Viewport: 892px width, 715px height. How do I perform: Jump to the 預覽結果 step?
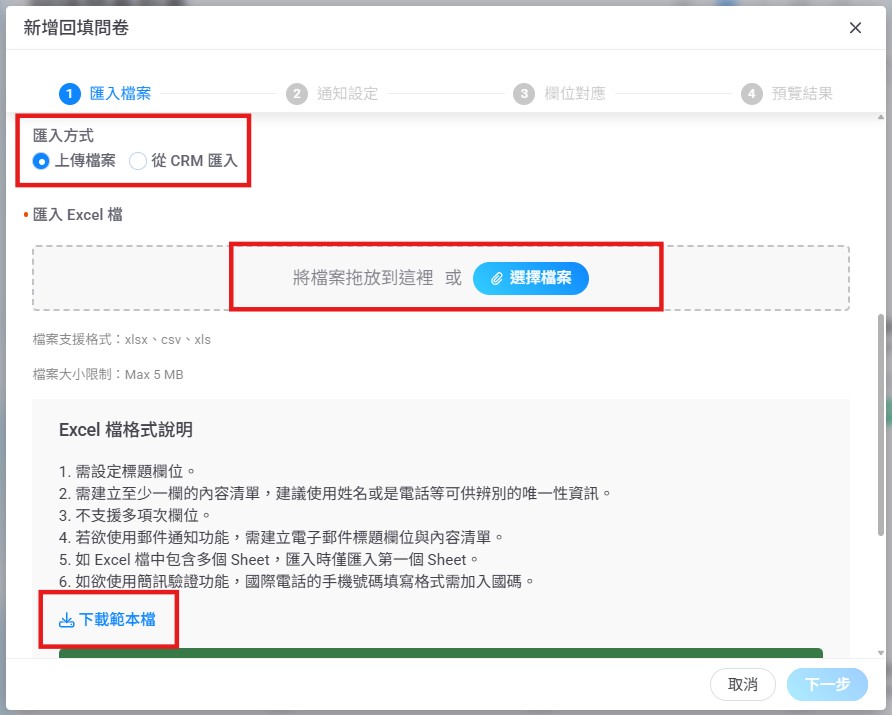click(802, 94)
